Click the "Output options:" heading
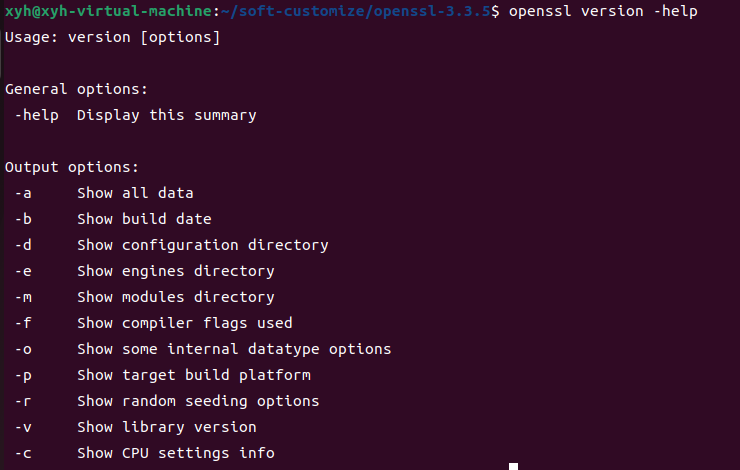This screenshot has width=740, height=470. [x=72, y=167]
